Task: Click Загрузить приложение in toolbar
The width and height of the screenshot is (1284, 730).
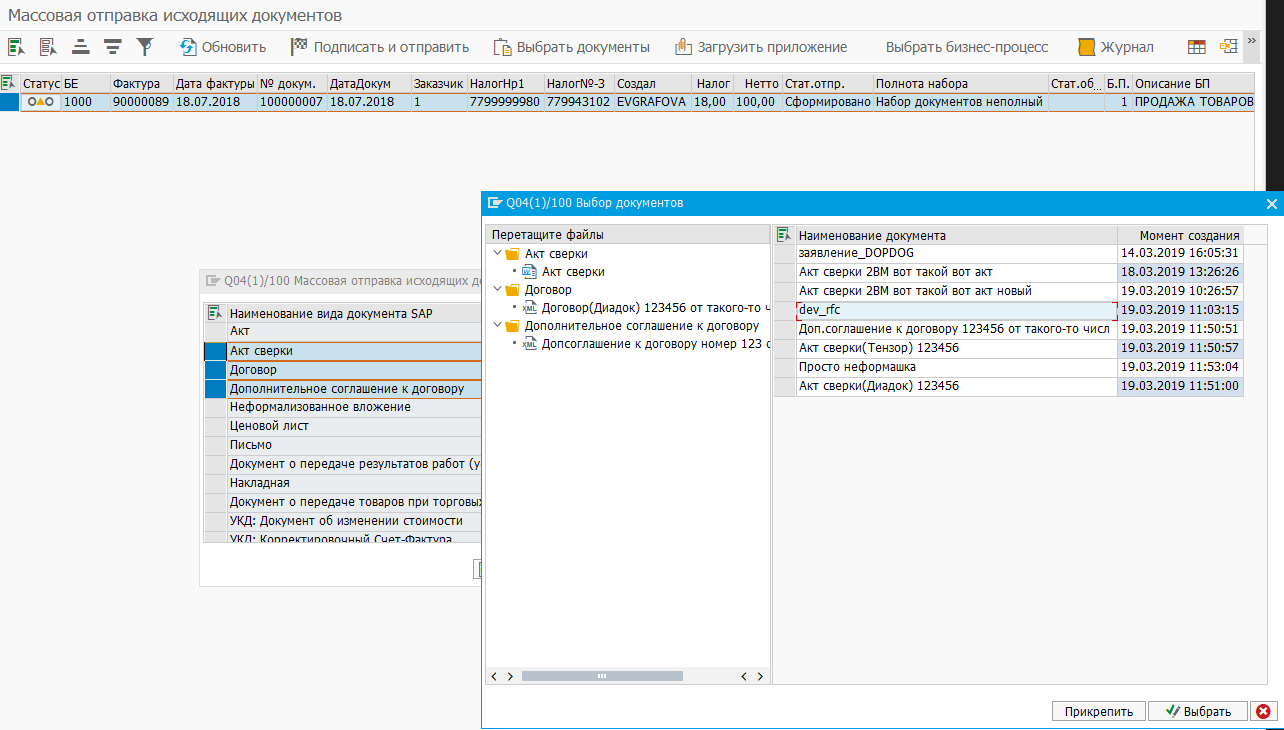Action: [761, 47]
